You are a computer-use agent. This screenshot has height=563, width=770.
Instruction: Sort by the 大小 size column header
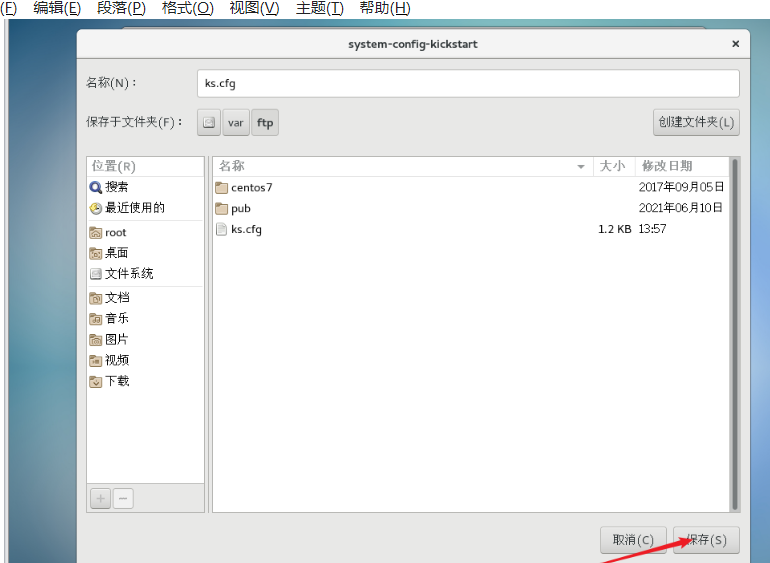[614, 166]
